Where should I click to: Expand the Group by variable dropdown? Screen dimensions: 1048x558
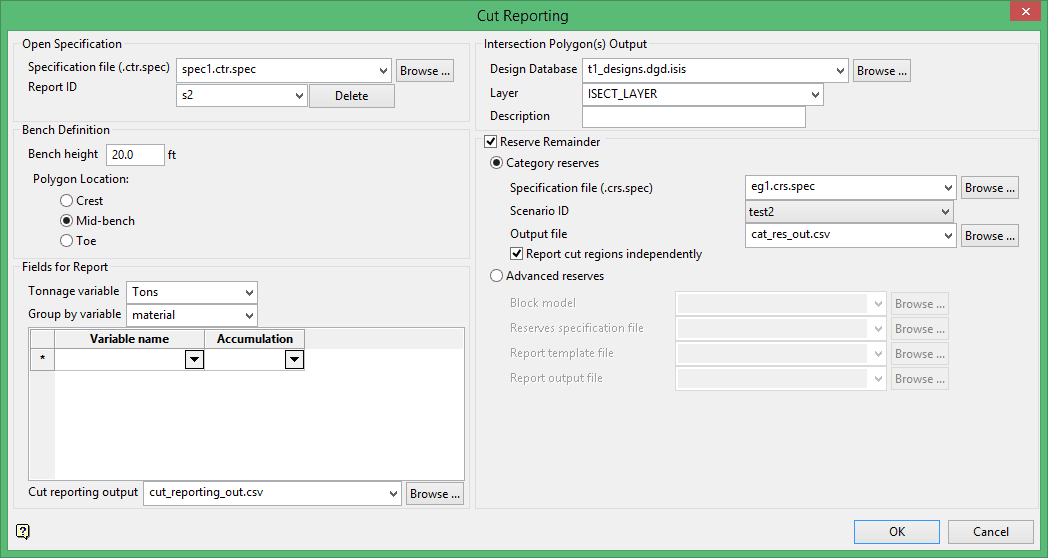[248, 315]
